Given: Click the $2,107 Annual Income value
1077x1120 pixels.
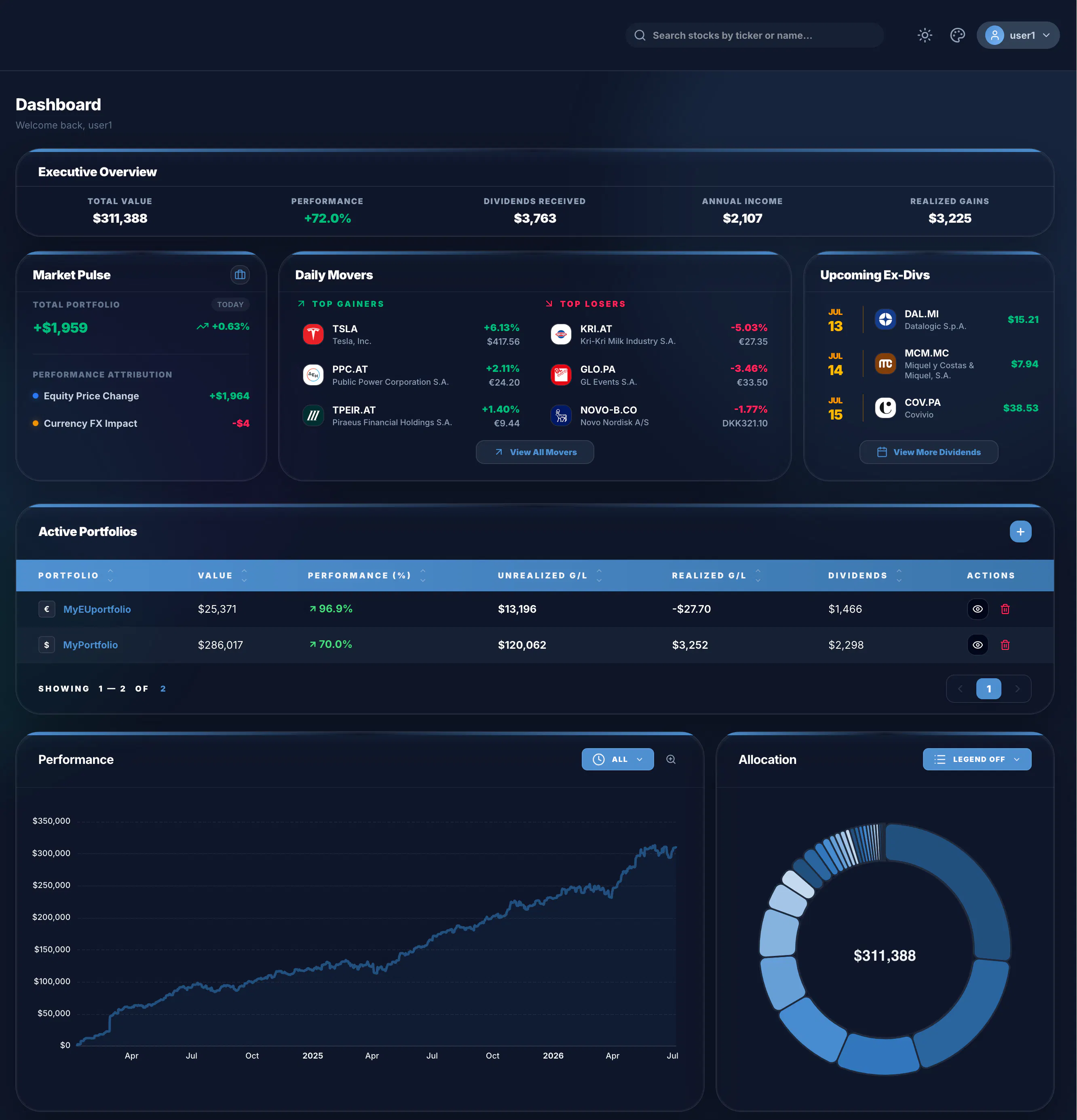Looking at the screenshot, I should (742, 218).
